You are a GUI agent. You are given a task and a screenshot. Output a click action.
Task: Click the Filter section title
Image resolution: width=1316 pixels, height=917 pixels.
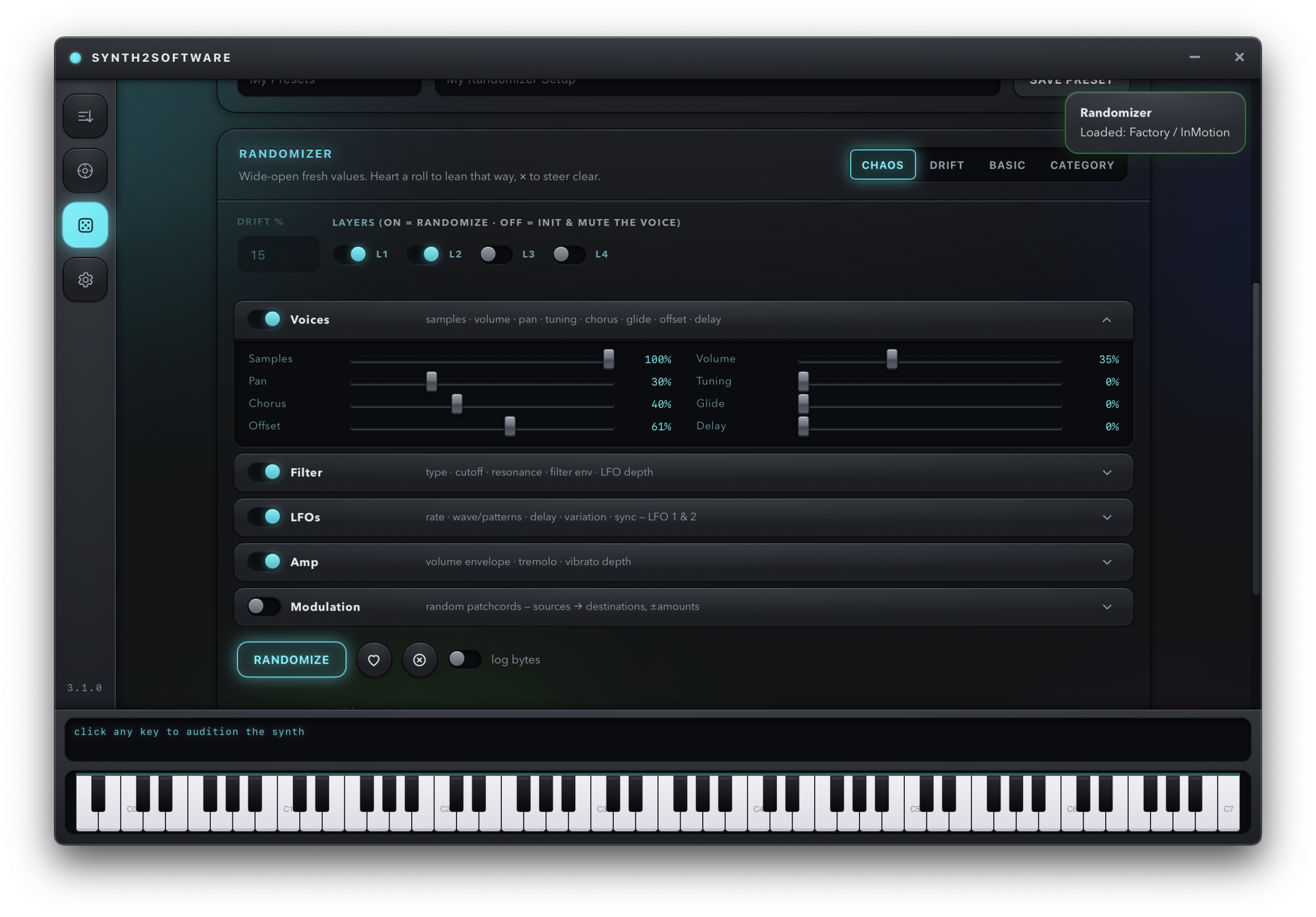tap(306, 473)
